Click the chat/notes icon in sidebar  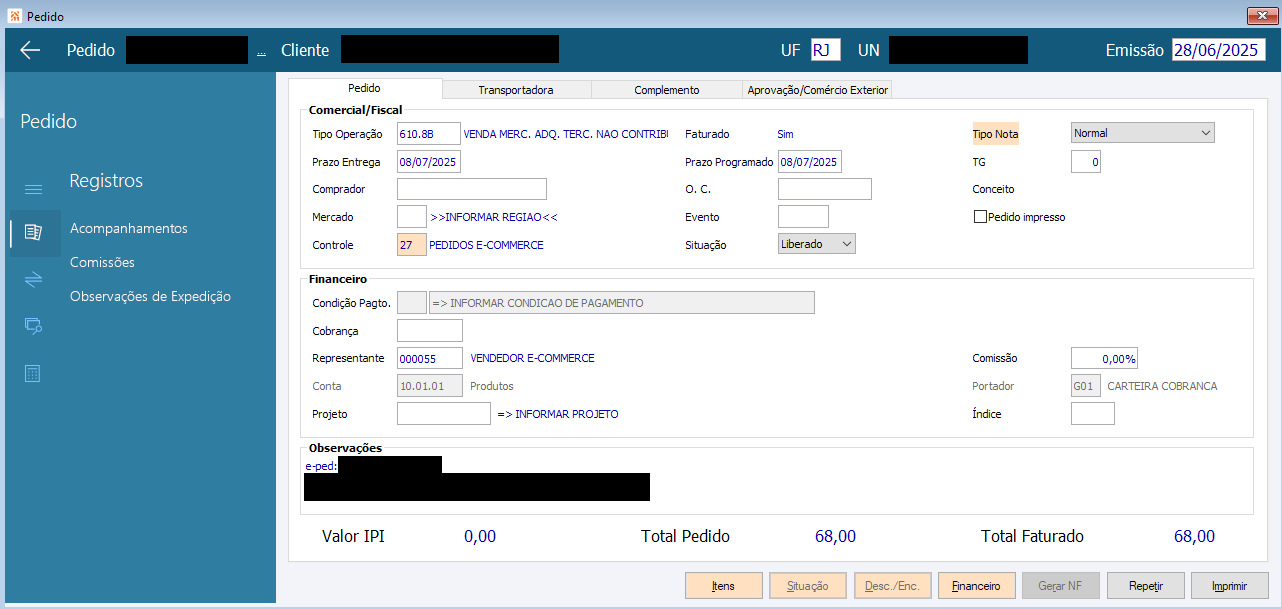click(x=33, y=325)
